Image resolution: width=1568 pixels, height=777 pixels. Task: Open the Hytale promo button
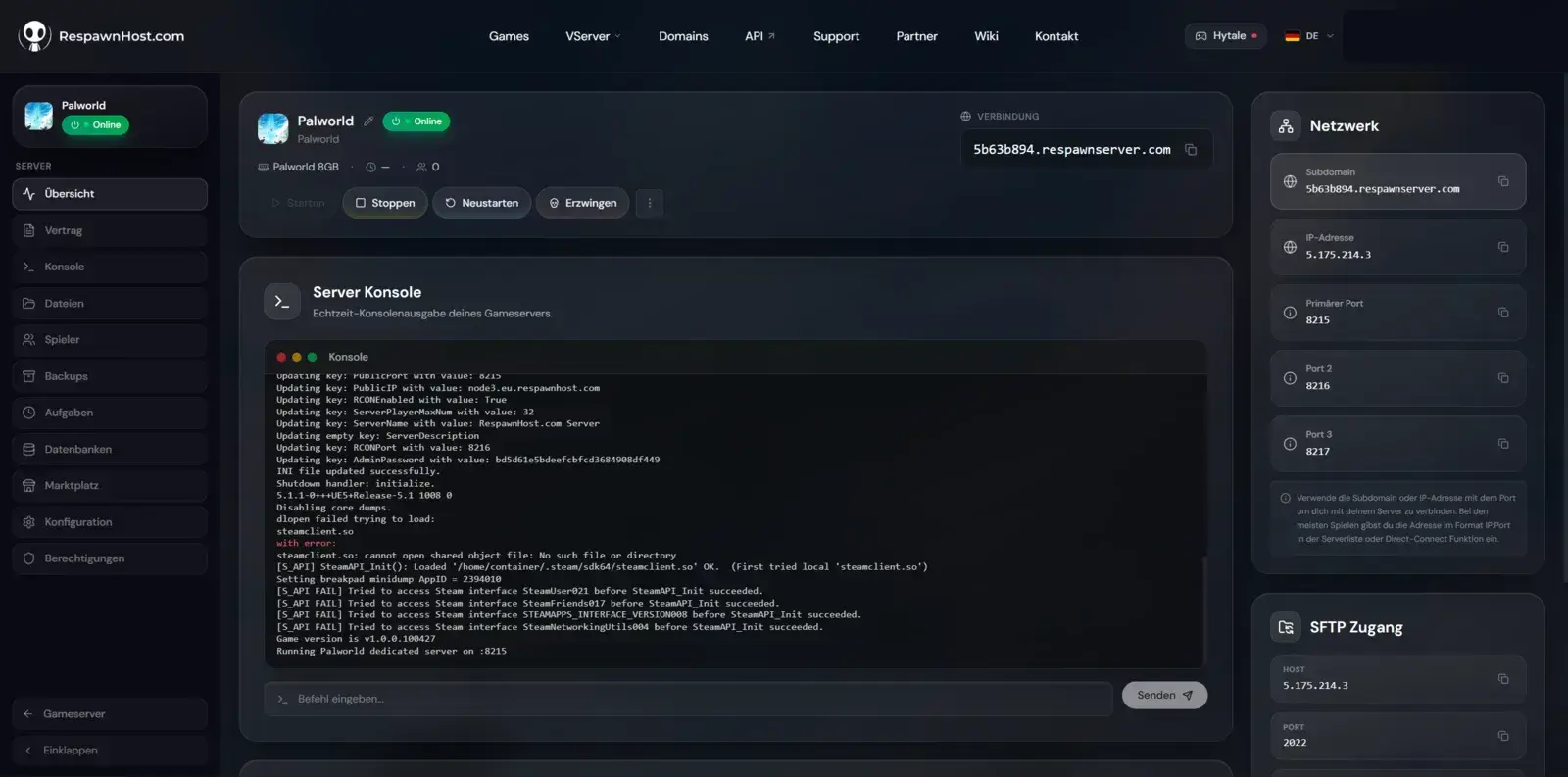(x=1226, y=36)
